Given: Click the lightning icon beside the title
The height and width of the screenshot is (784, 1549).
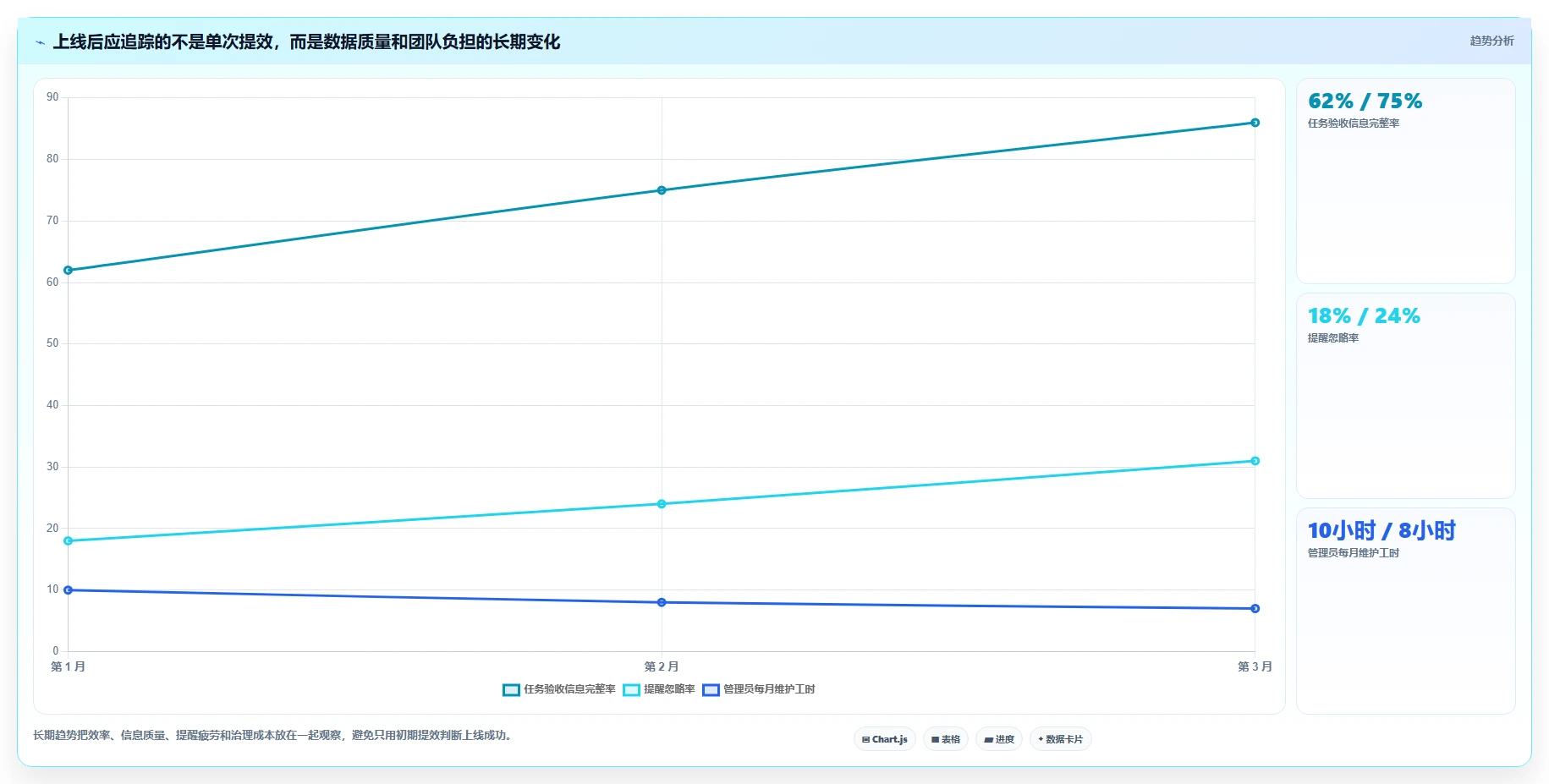Looking at the screenshot, I should (x=40, y=42).
